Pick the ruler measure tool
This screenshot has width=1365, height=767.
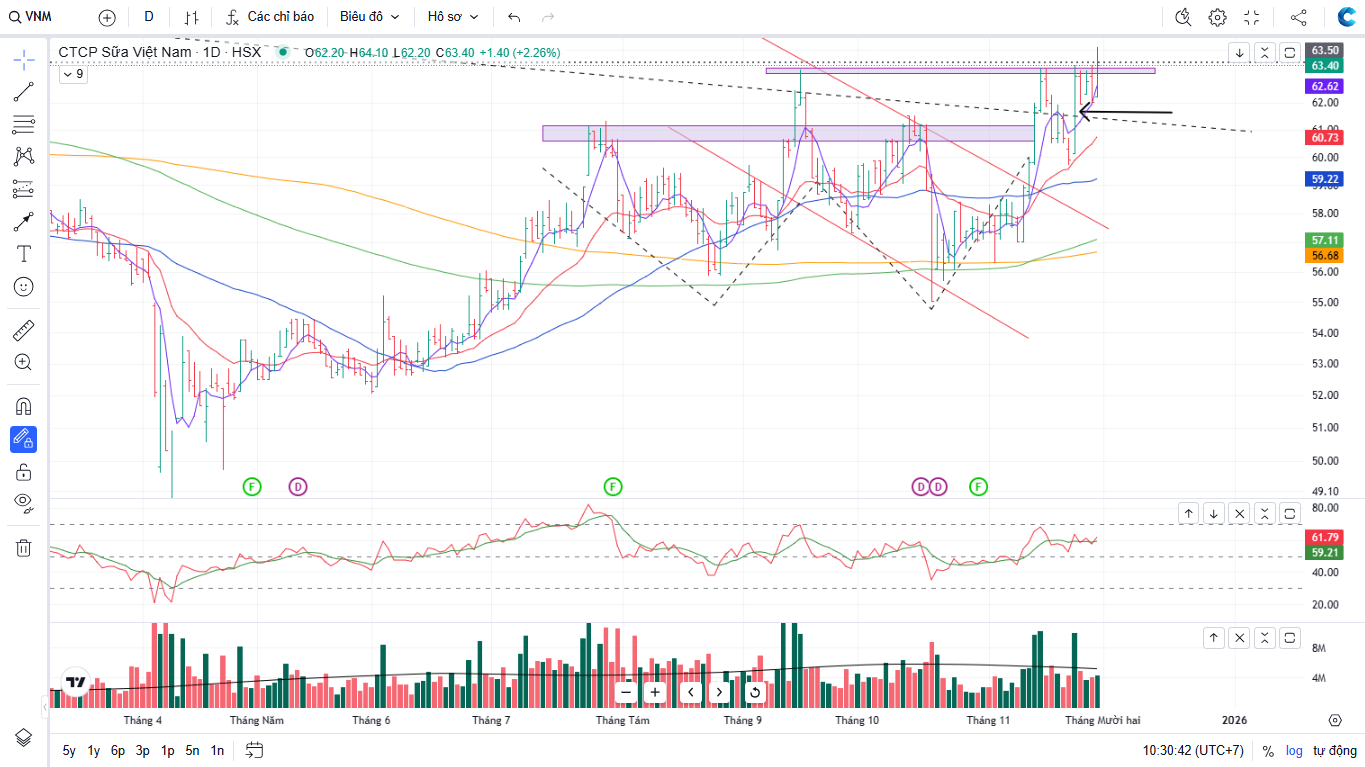point(24,329)
